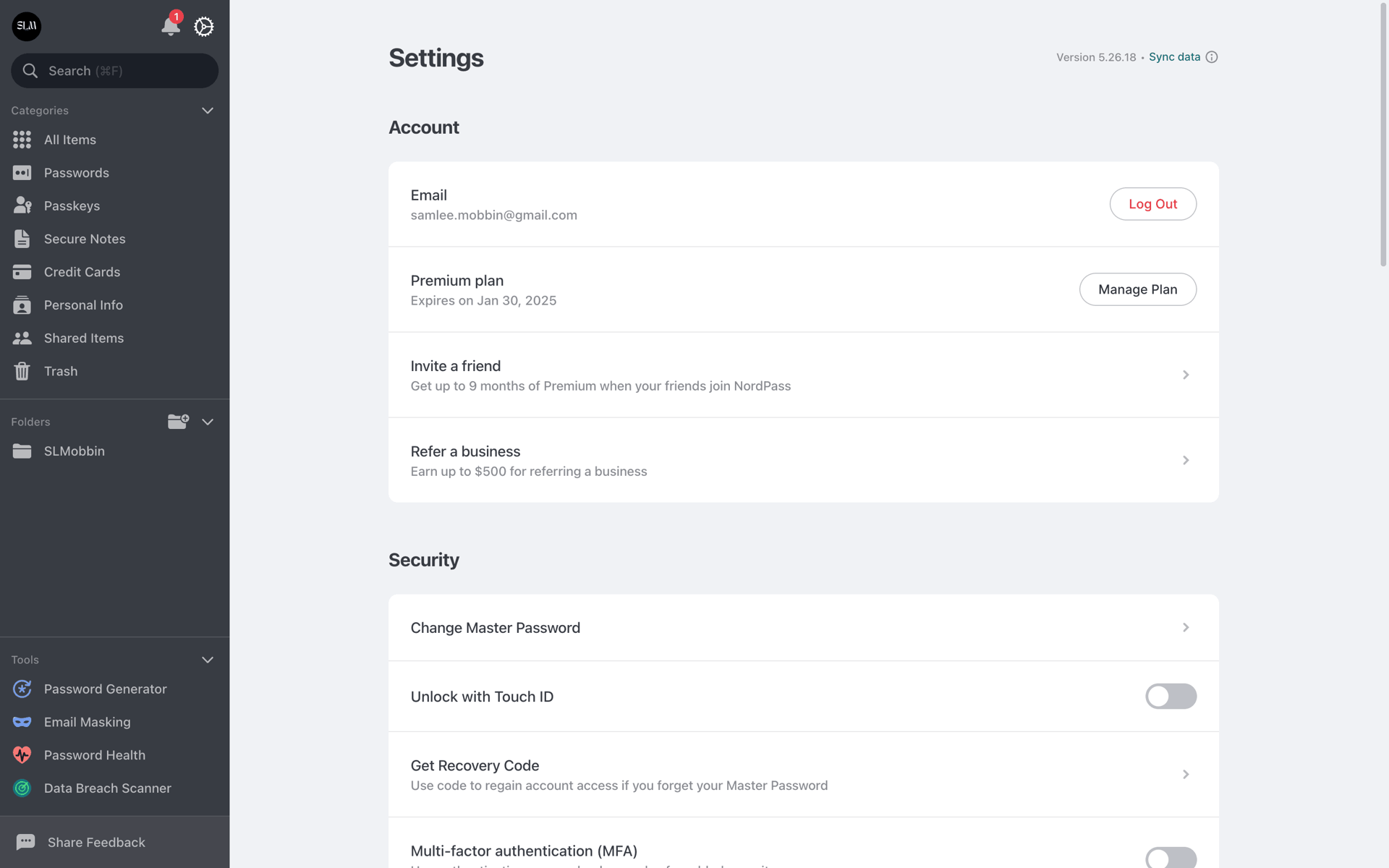Image resolution: width=1389 pixels, height=868 pixels.
Task: Open Refer a business chevron
Action: point(1186,460)
